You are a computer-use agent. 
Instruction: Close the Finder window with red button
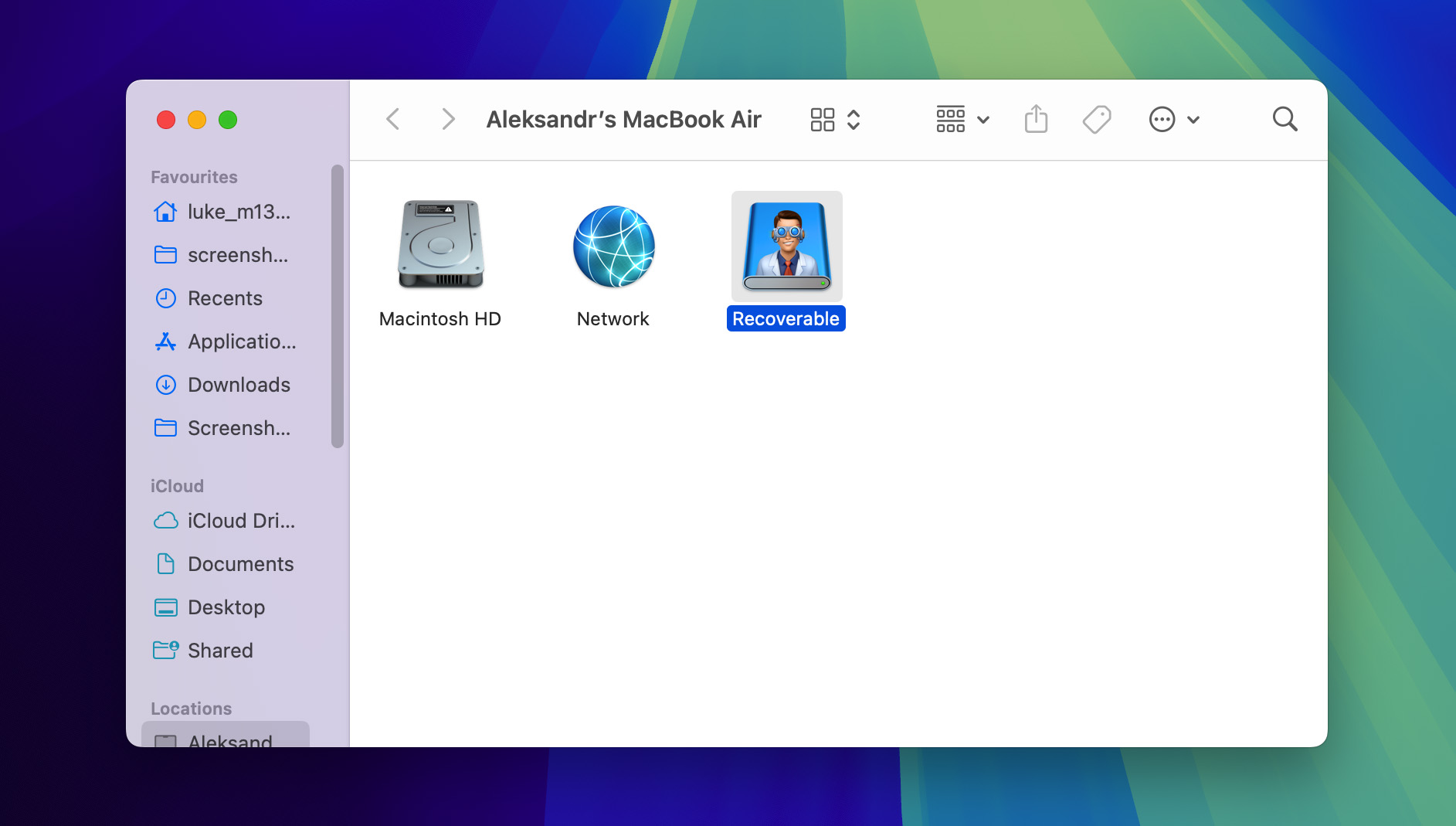point(165,120)
